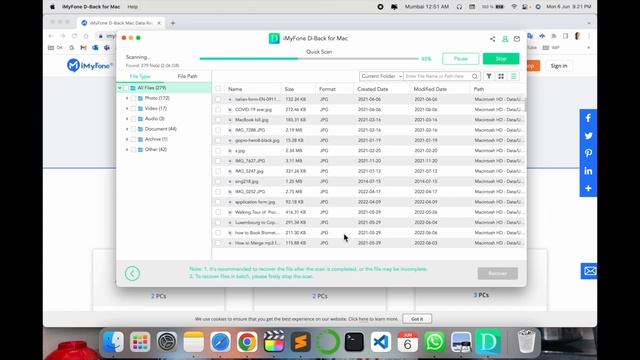Select checkbox for MacBook bill.jpg
The image size is (640, 360).
[x=218, y=120]
